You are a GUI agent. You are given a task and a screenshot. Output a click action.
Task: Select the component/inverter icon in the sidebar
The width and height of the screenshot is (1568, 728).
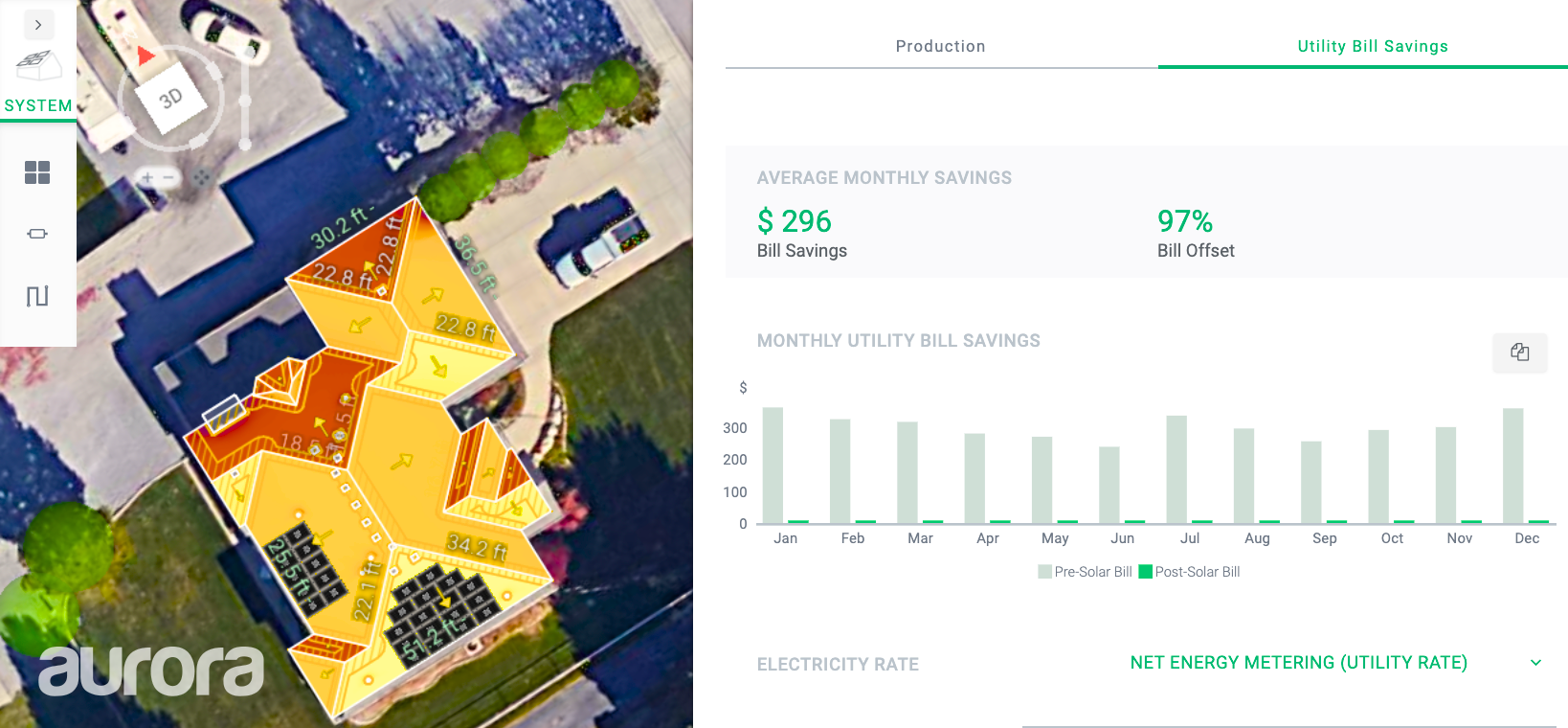point(37,234)
